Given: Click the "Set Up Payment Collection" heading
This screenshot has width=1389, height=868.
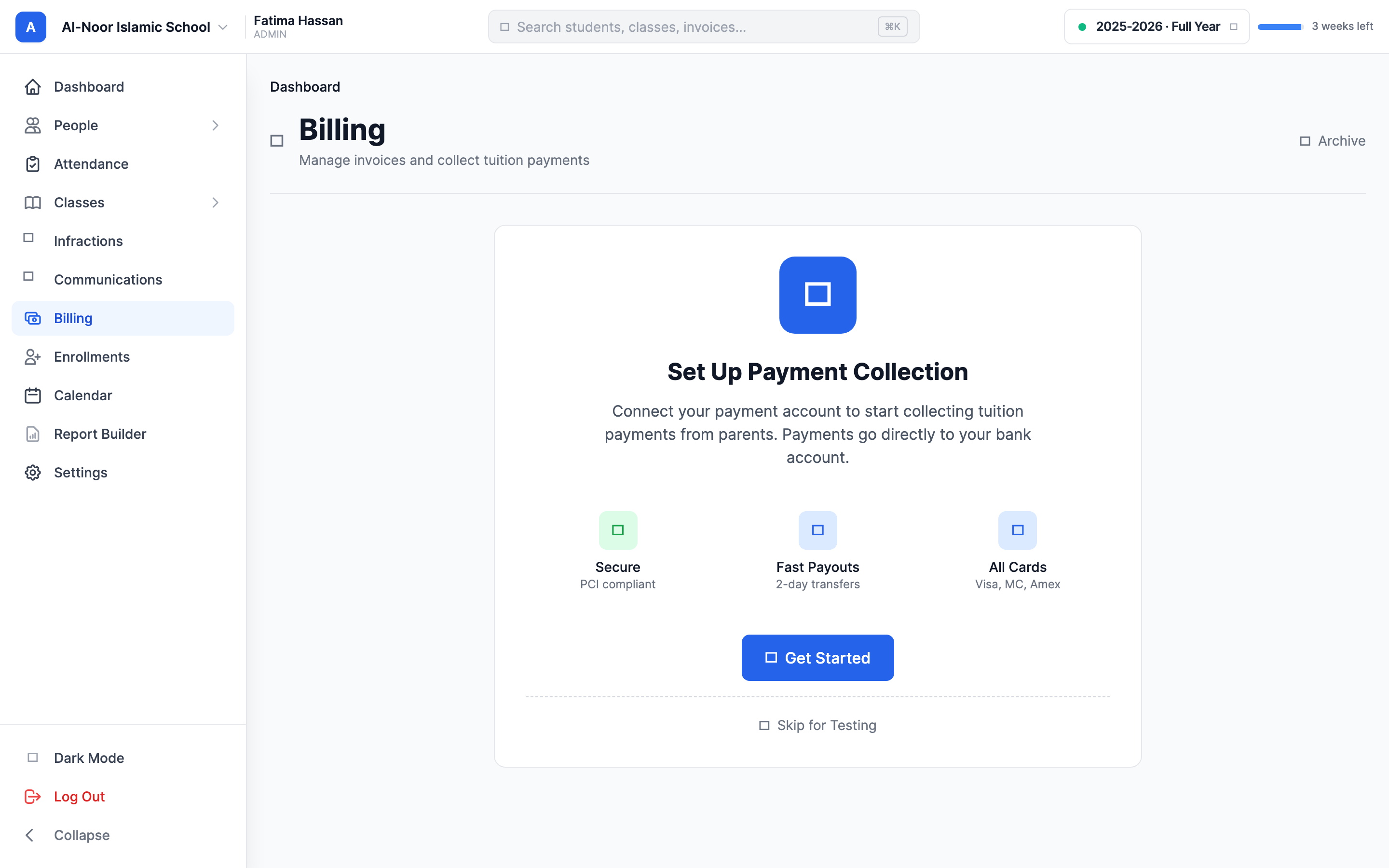Looking at the screenshot, I should tap(817, 371).
